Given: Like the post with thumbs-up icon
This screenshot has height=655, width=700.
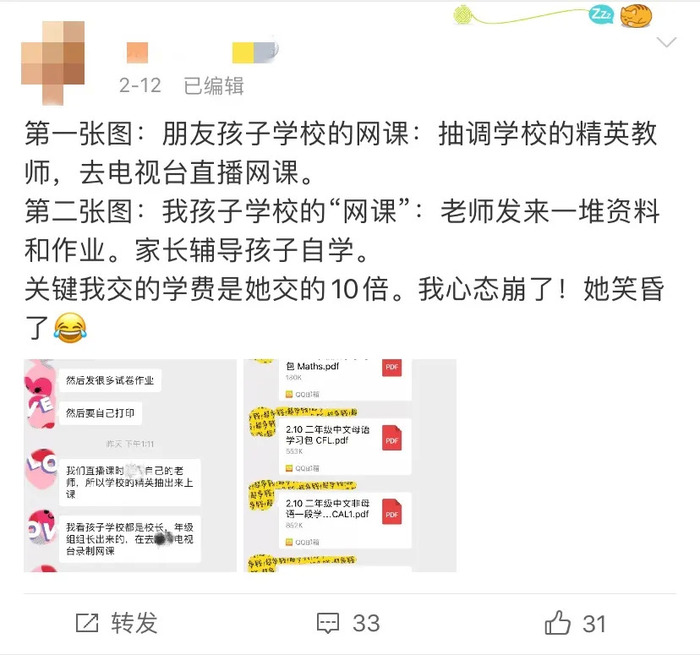Looking at the screenshot, I should coord(558,622).
